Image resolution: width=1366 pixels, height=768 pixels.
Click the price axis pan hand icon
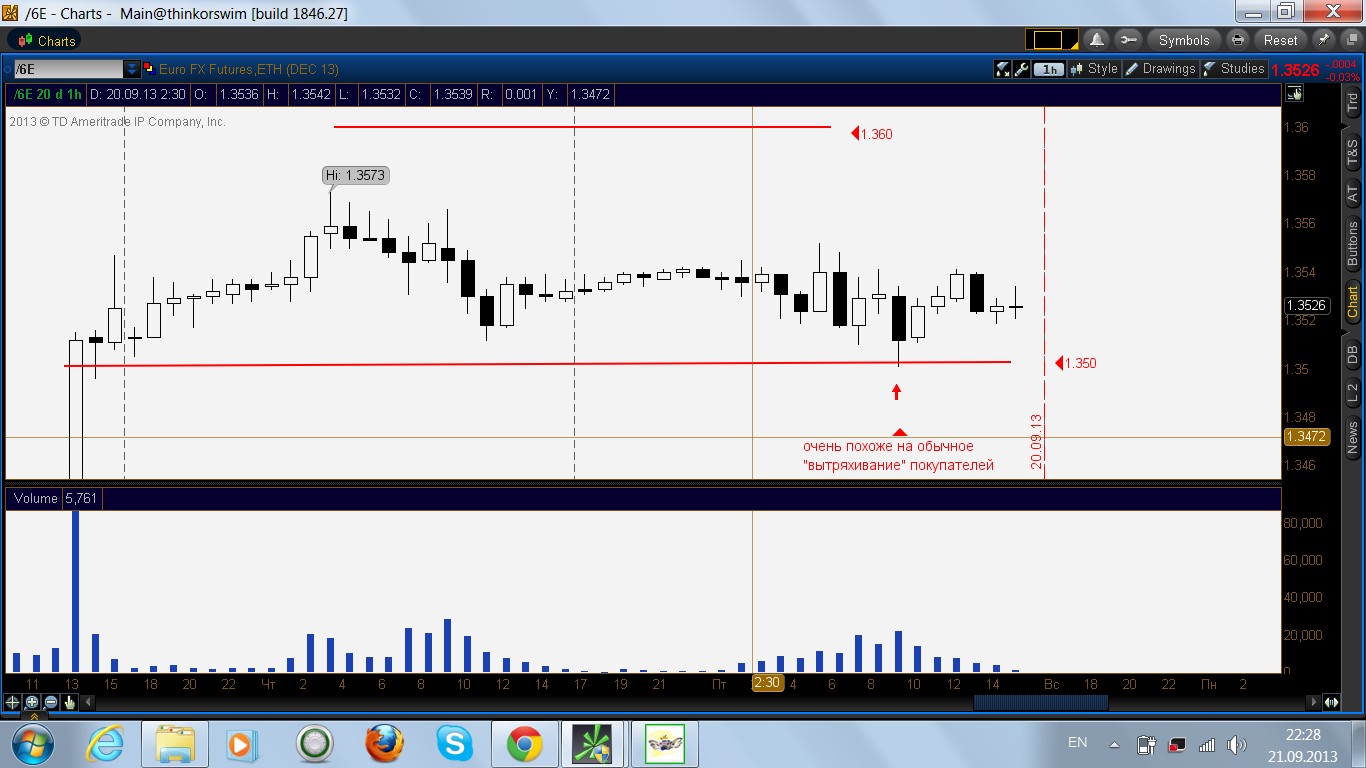pos(1295,94)
